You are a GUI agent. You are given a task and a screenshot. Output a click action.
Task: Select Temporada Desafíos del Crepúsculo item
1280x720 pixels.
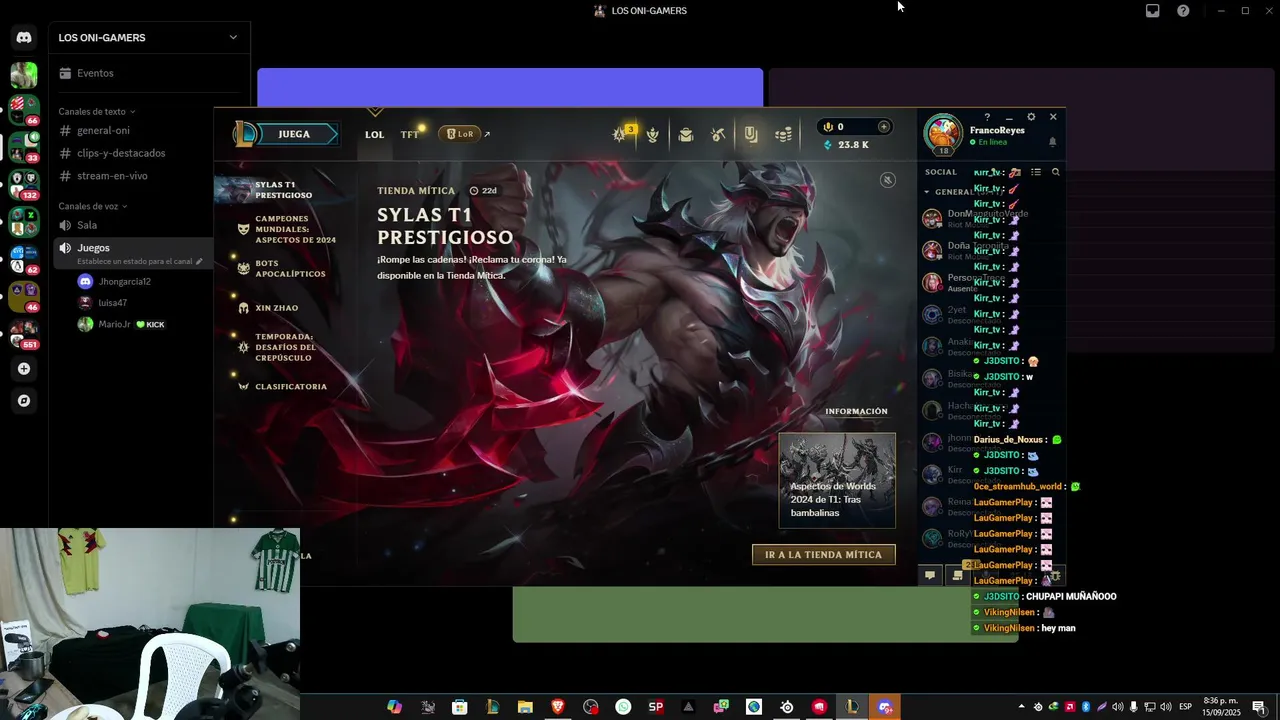[x=285, y=347]
